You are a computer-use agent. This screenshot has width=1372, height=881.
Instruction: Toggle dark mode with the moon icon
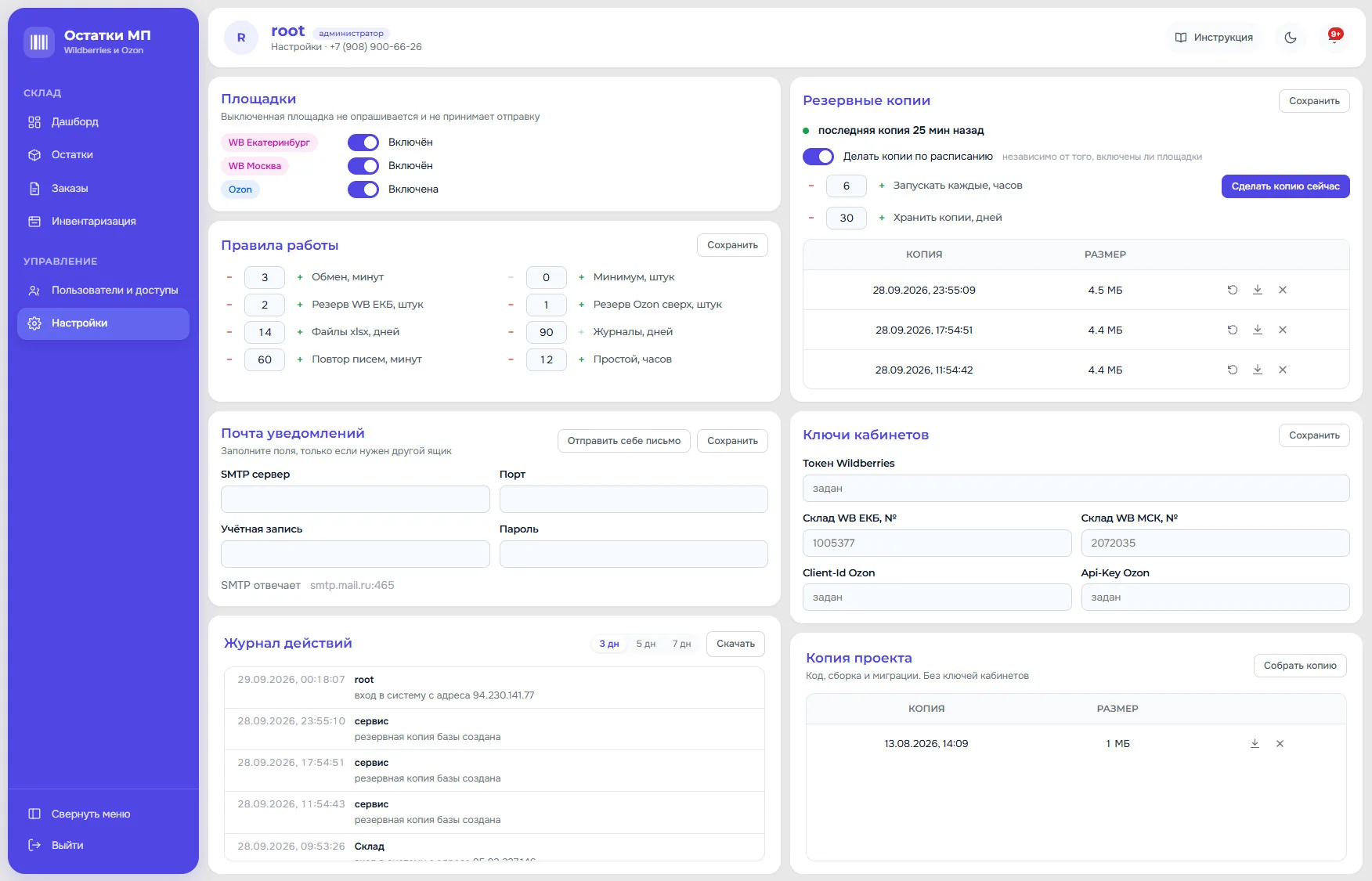coord(1291,38)
